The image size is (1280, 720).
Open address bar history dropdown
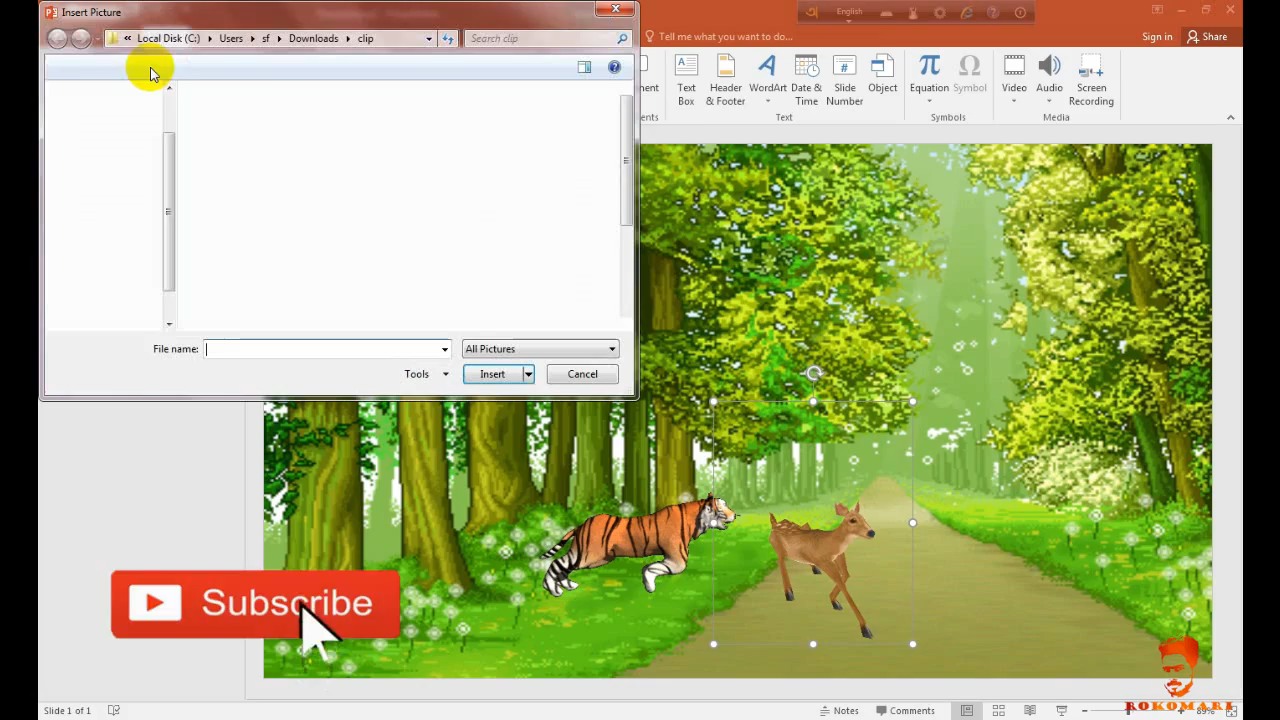[429, 39]
